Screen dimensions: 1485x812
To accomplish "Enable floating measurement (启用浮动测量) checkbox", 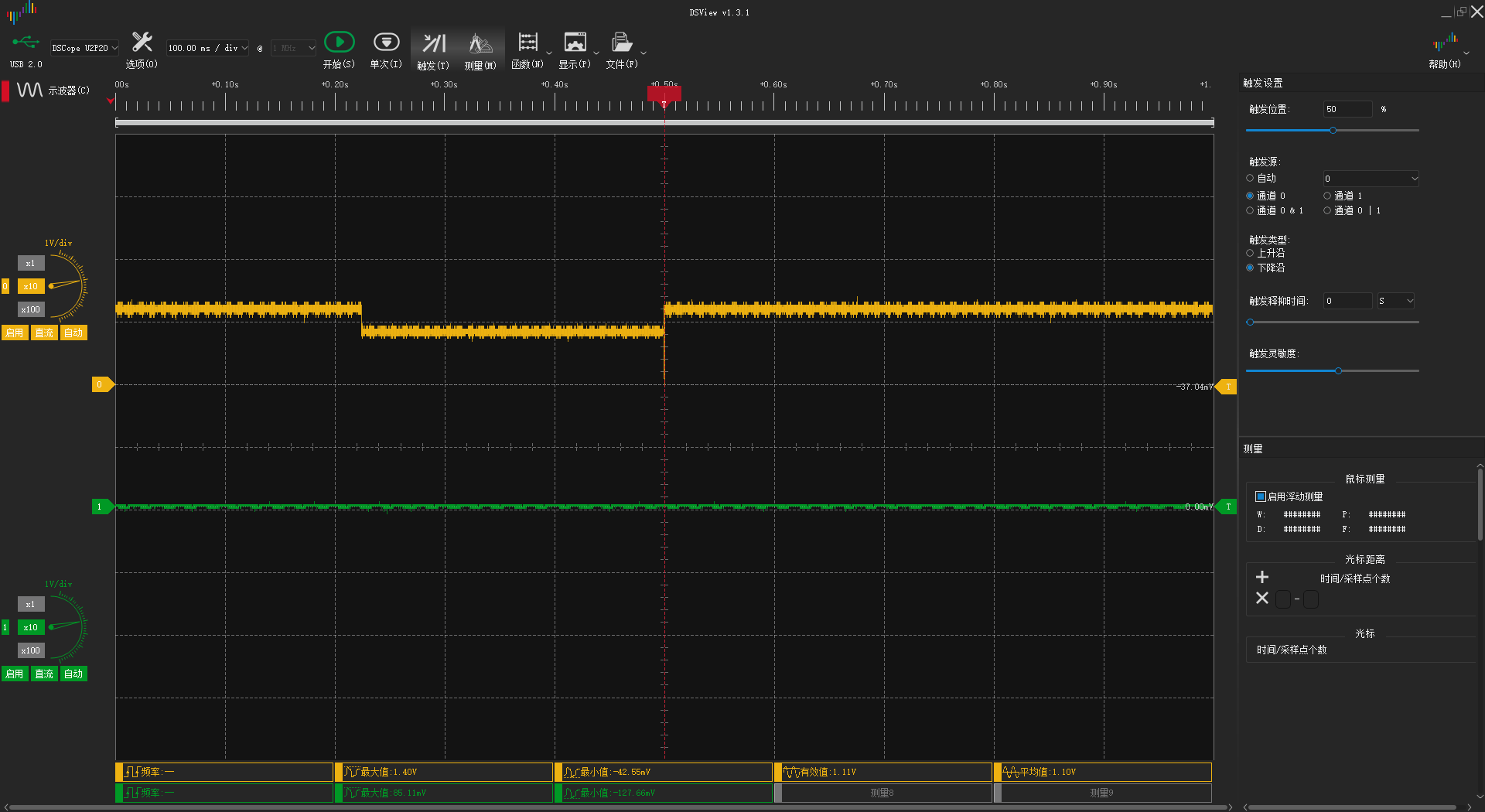I will pos(1260,496).
